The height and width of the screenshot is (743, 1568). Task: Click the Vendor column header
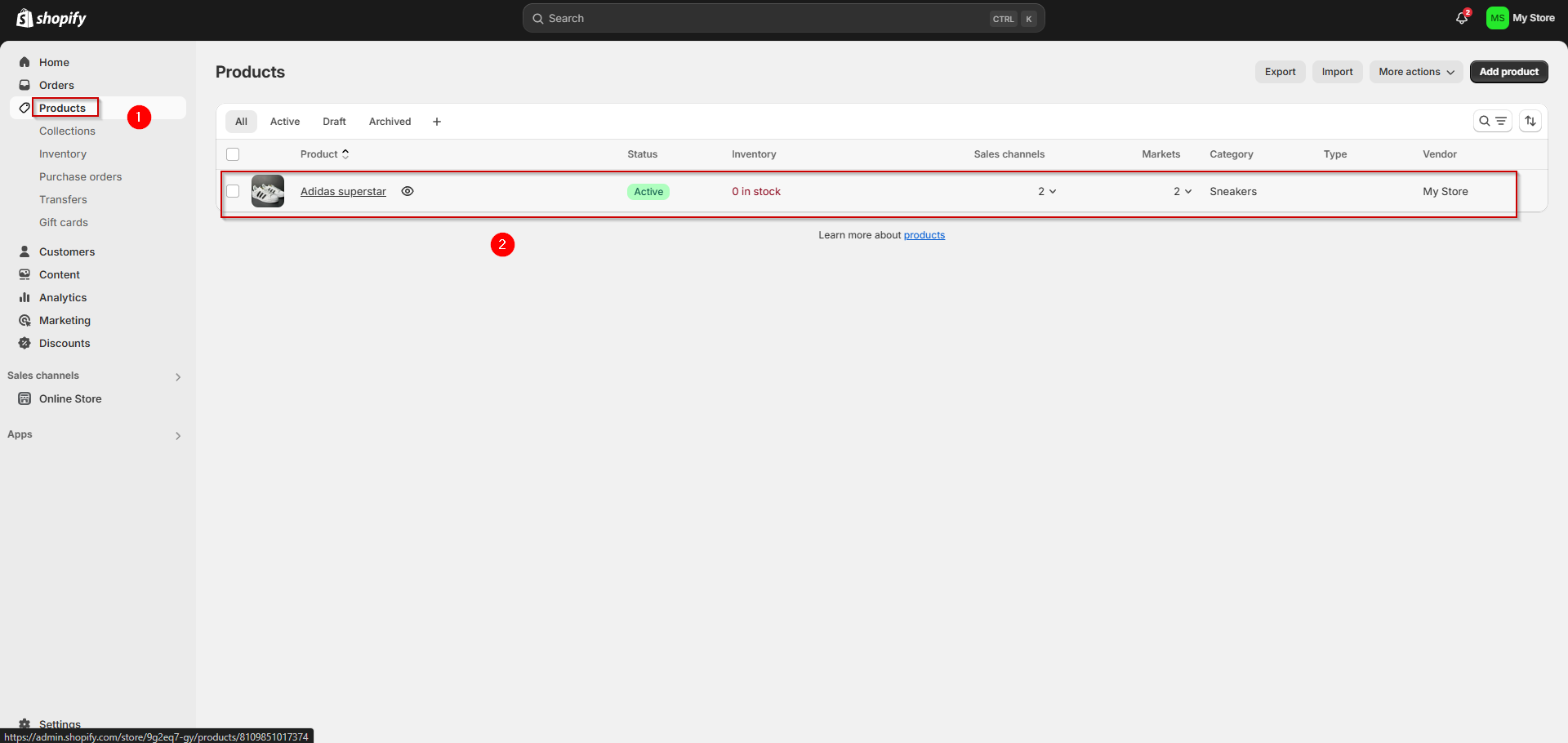pyautogui.click(x=1440, y=154)
